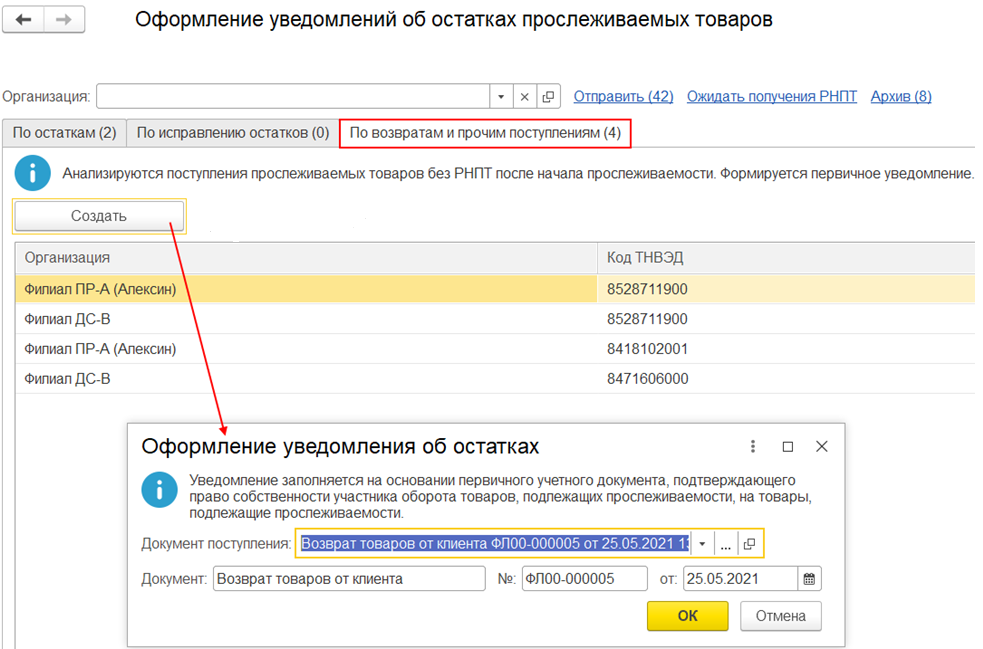Click the Отмена button

[x=781, y=616]
